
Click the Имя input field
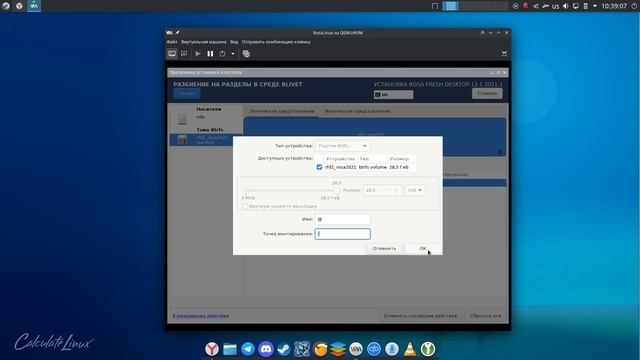(342, 220)
